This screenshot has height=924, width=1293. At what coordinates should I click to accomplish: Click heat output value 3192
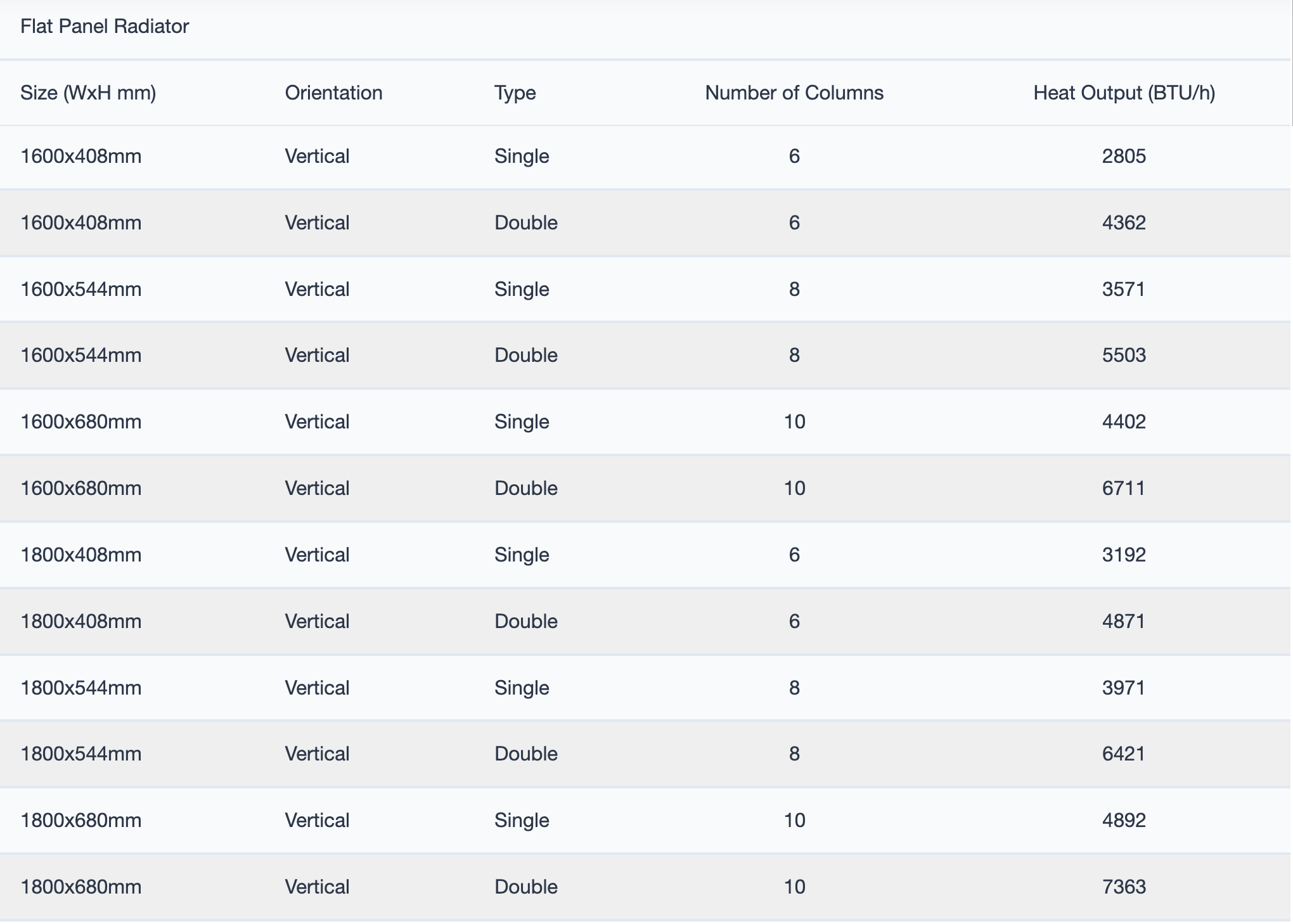pos(1124,555)
